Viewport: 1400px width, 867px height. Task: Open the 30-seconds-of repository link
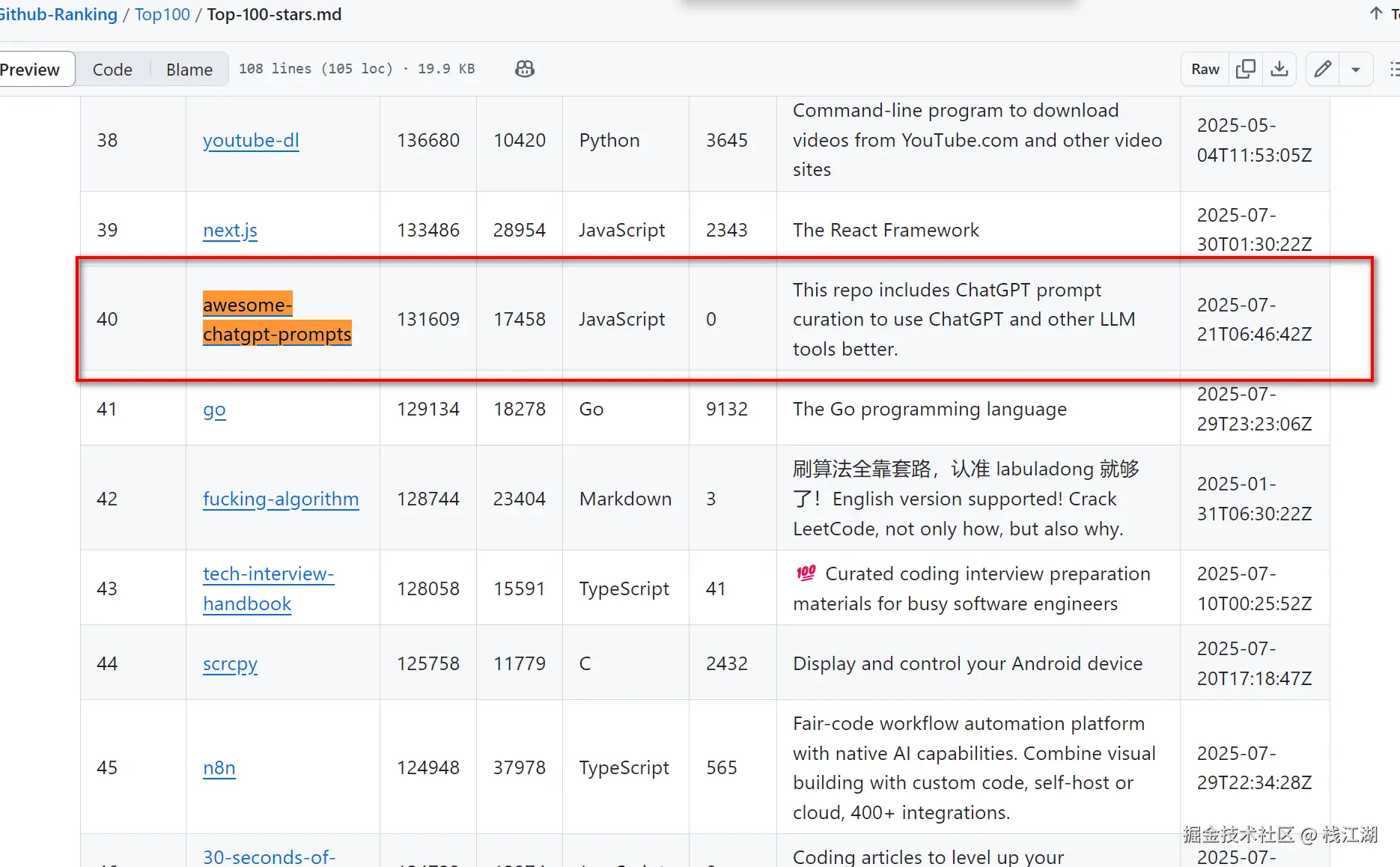tap(269, 857)
